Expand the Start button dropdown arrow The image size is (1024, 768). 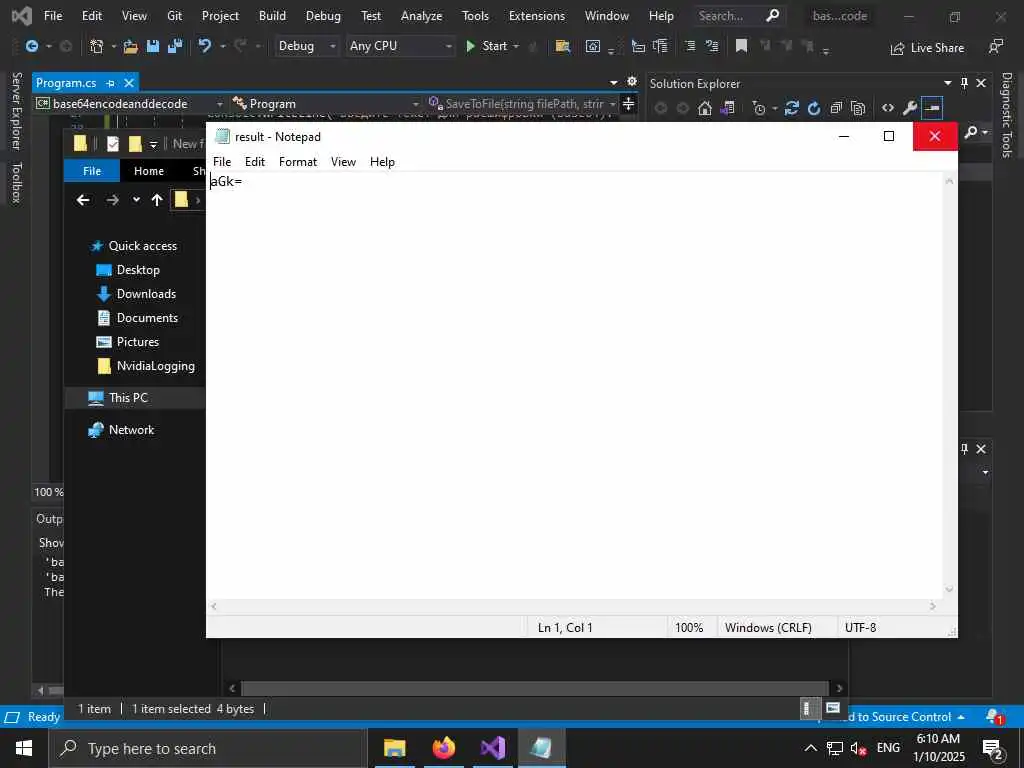[x=516, y=46]
